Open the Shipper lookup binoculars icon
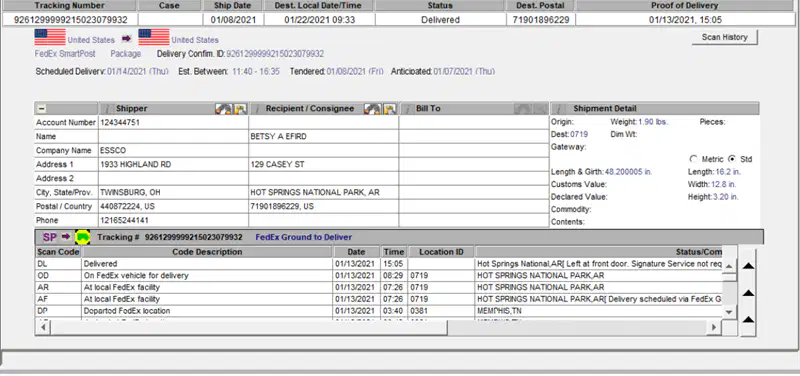 pyautogui.click(x=223, y=109)
